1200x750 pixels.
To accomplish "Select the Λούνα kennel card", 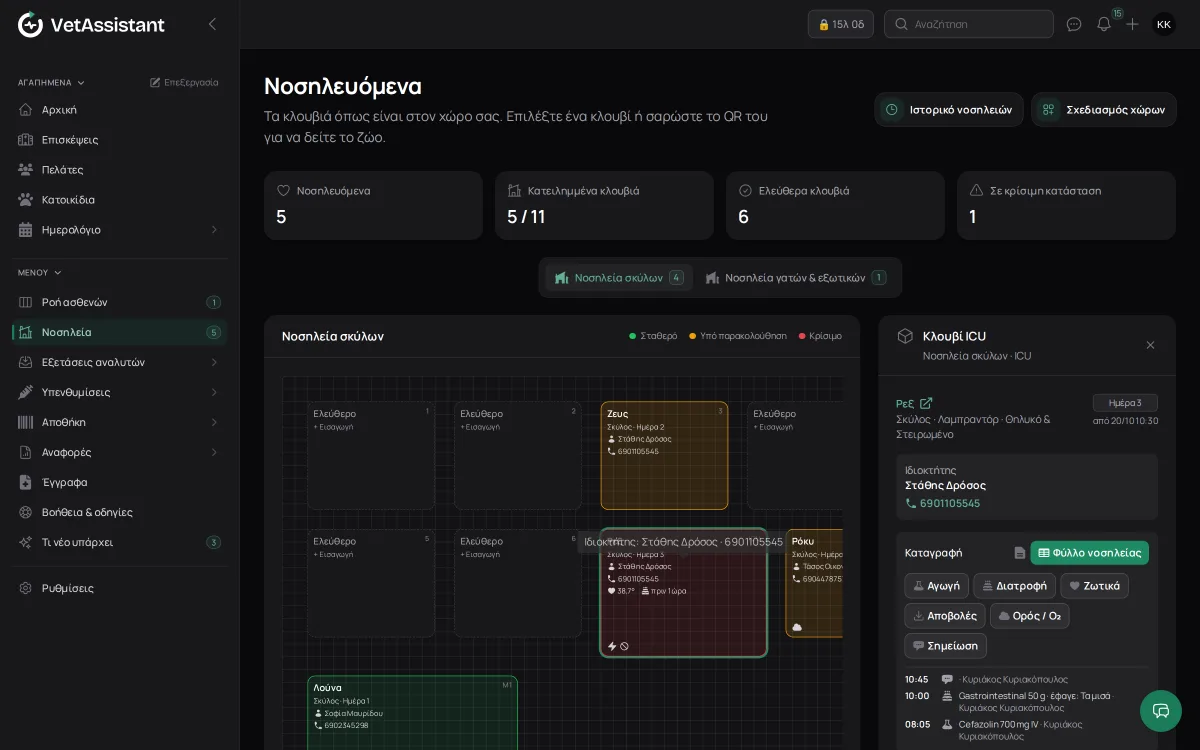I will point(412,712).
